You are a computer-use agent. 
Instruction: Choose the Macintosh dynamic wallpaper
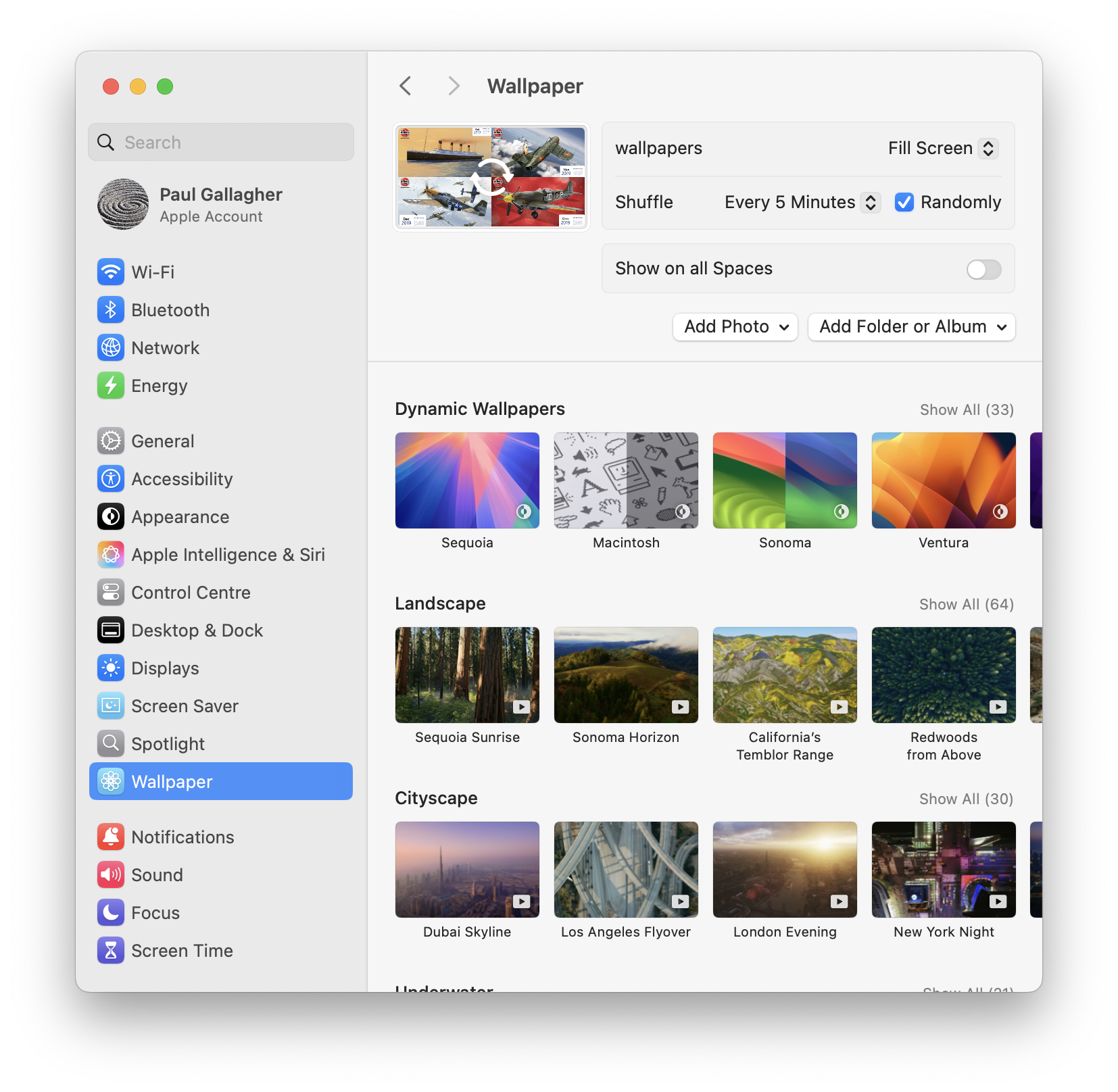pyautogui.click(x=626, y=480)
